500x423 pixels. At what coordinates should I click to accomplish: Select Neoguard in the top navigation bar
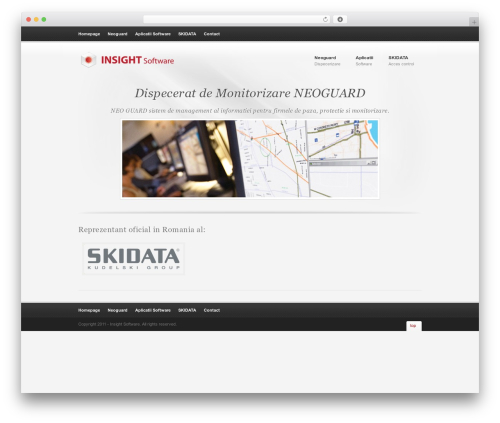tap(117, 34)
